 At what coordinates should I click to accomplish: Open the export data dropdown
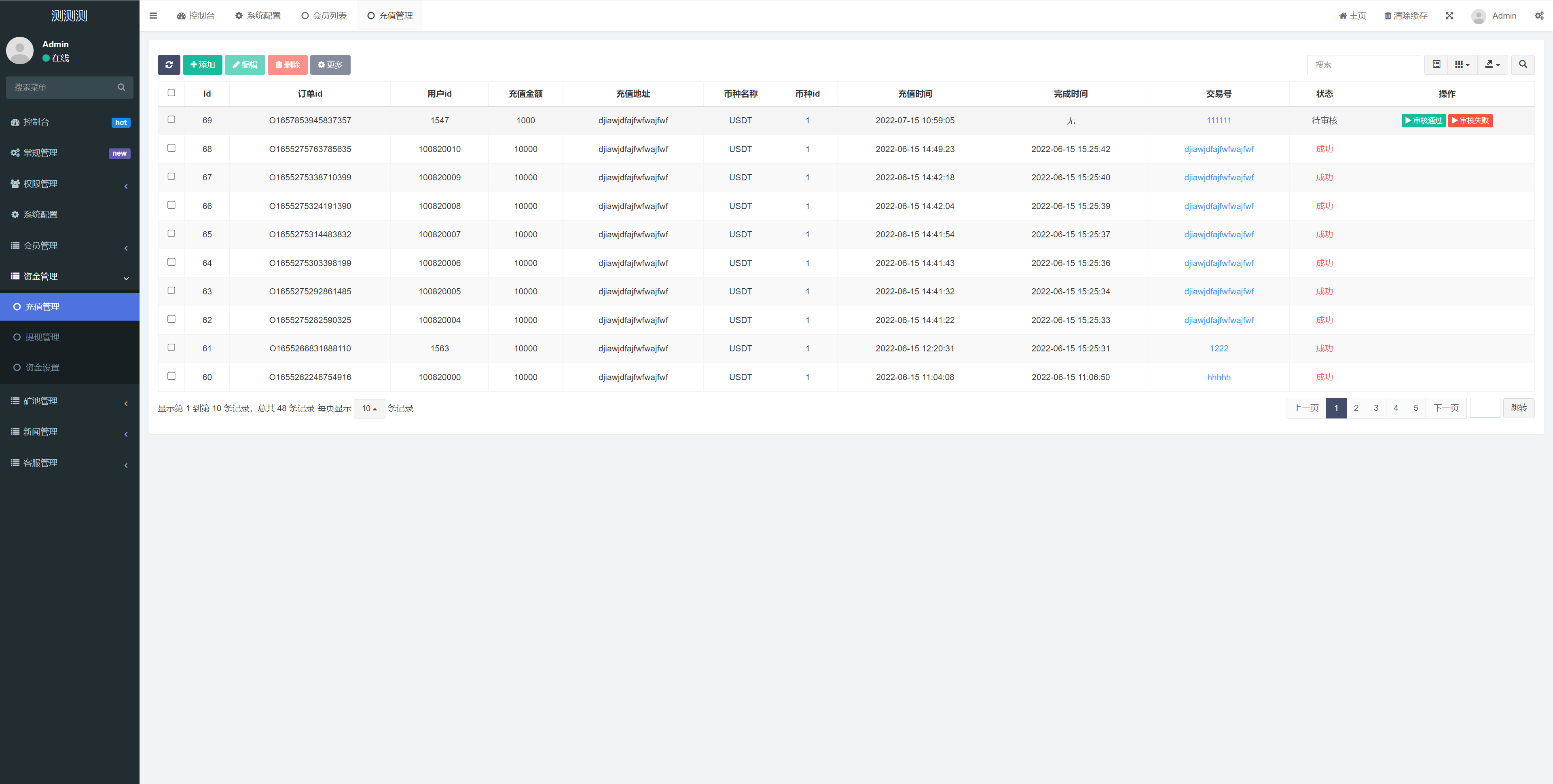click(1492, 64)
